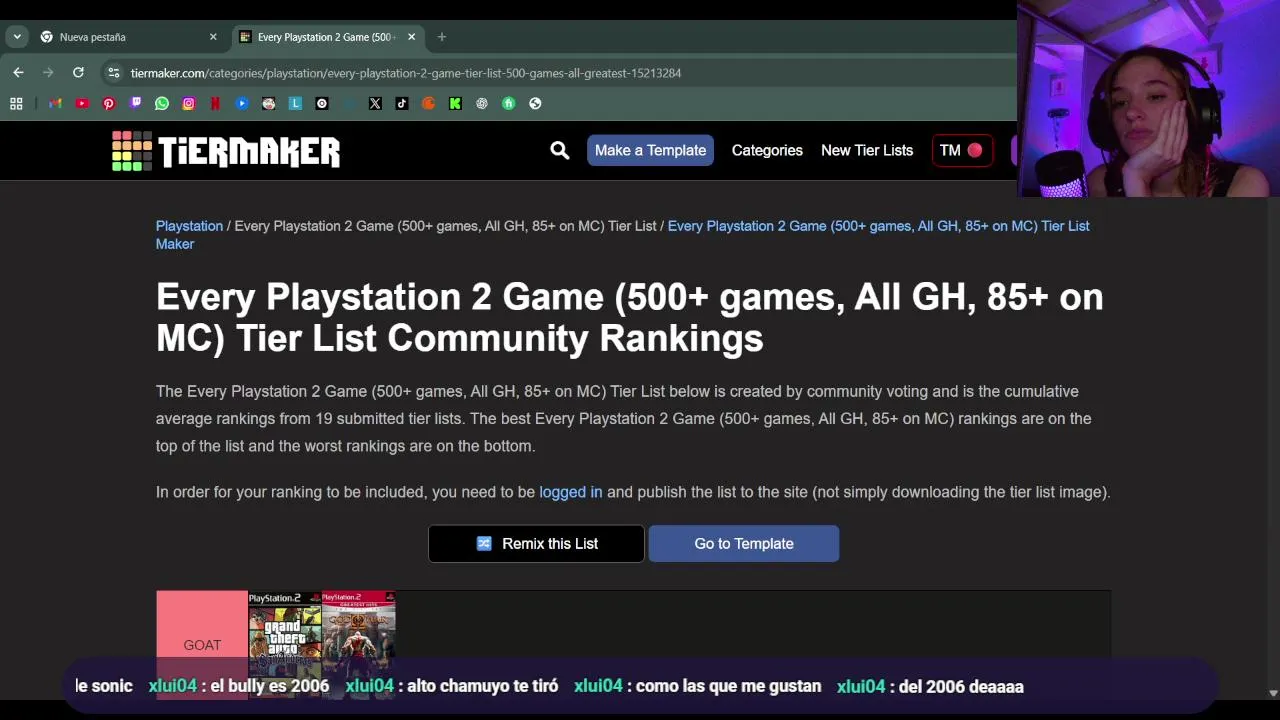
Task: Open the orange Crunchyroll bookmark
Action: coord(428,103)
